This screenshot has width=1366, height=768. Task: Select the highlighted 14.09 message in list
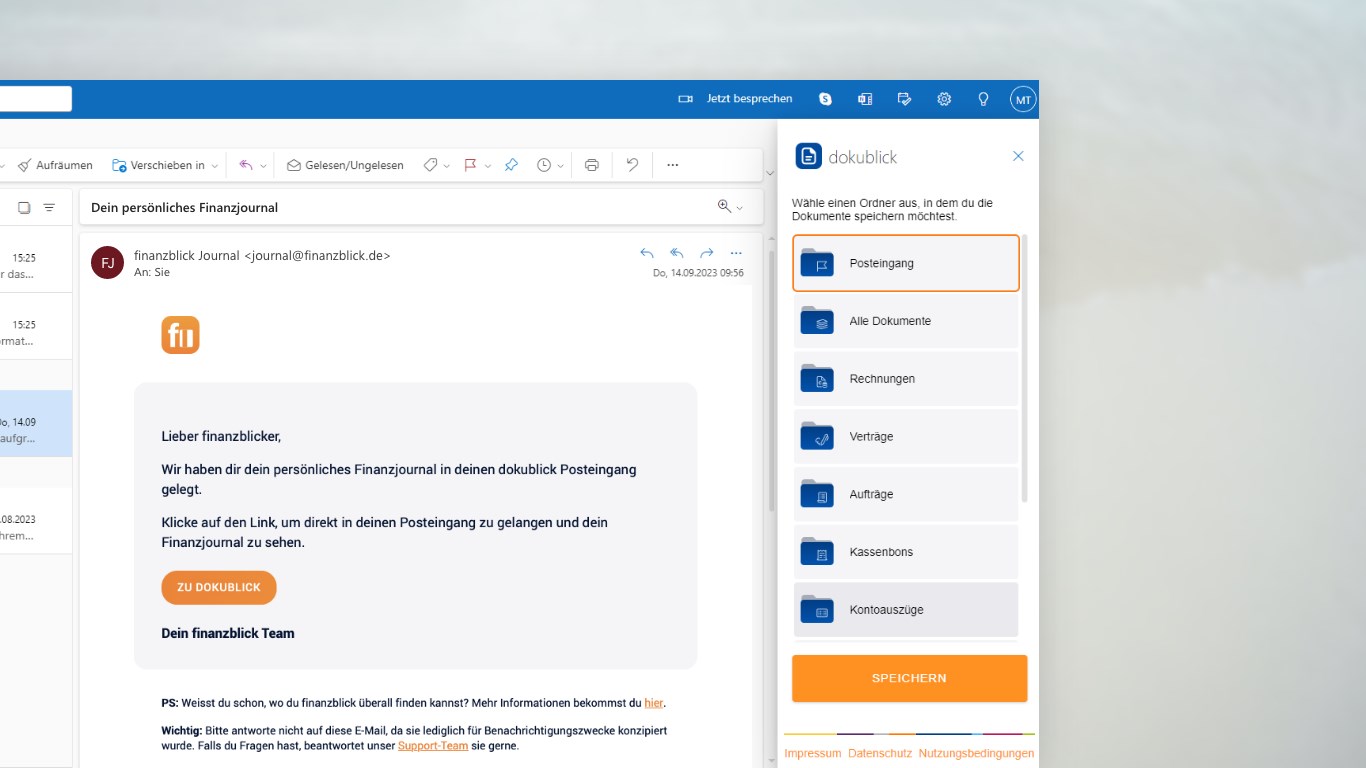pyautogui.click(x=36, y=423)
